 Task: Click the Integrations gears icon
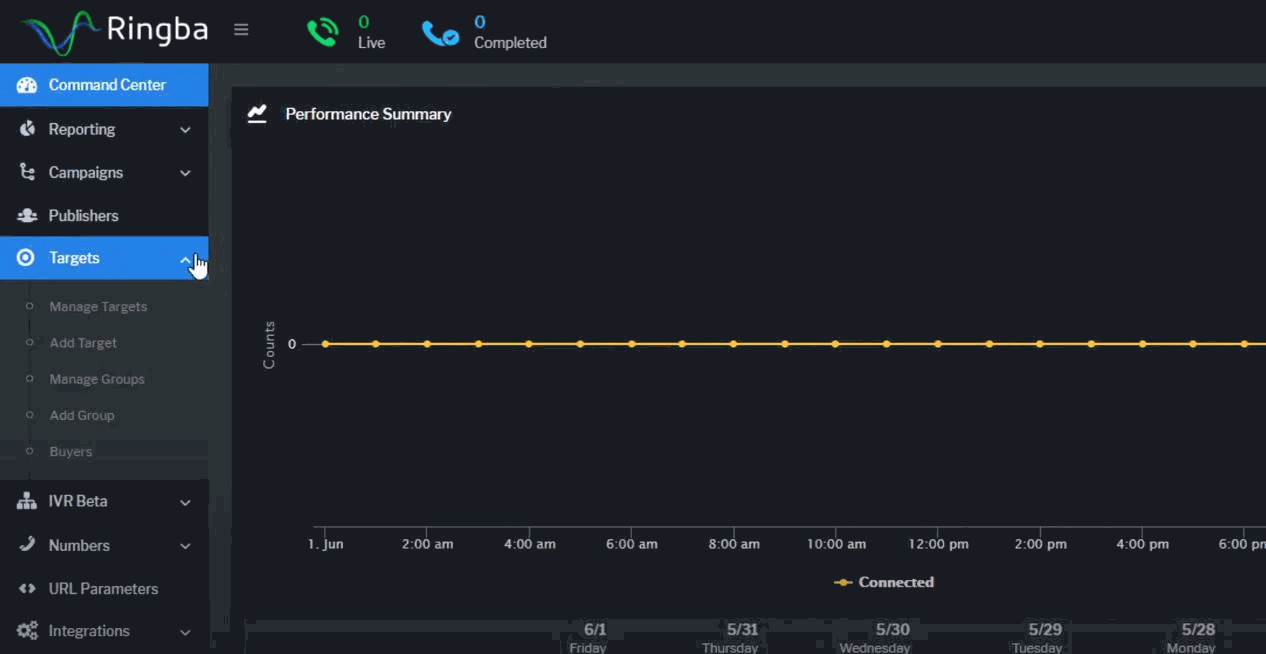pos(27,631)
